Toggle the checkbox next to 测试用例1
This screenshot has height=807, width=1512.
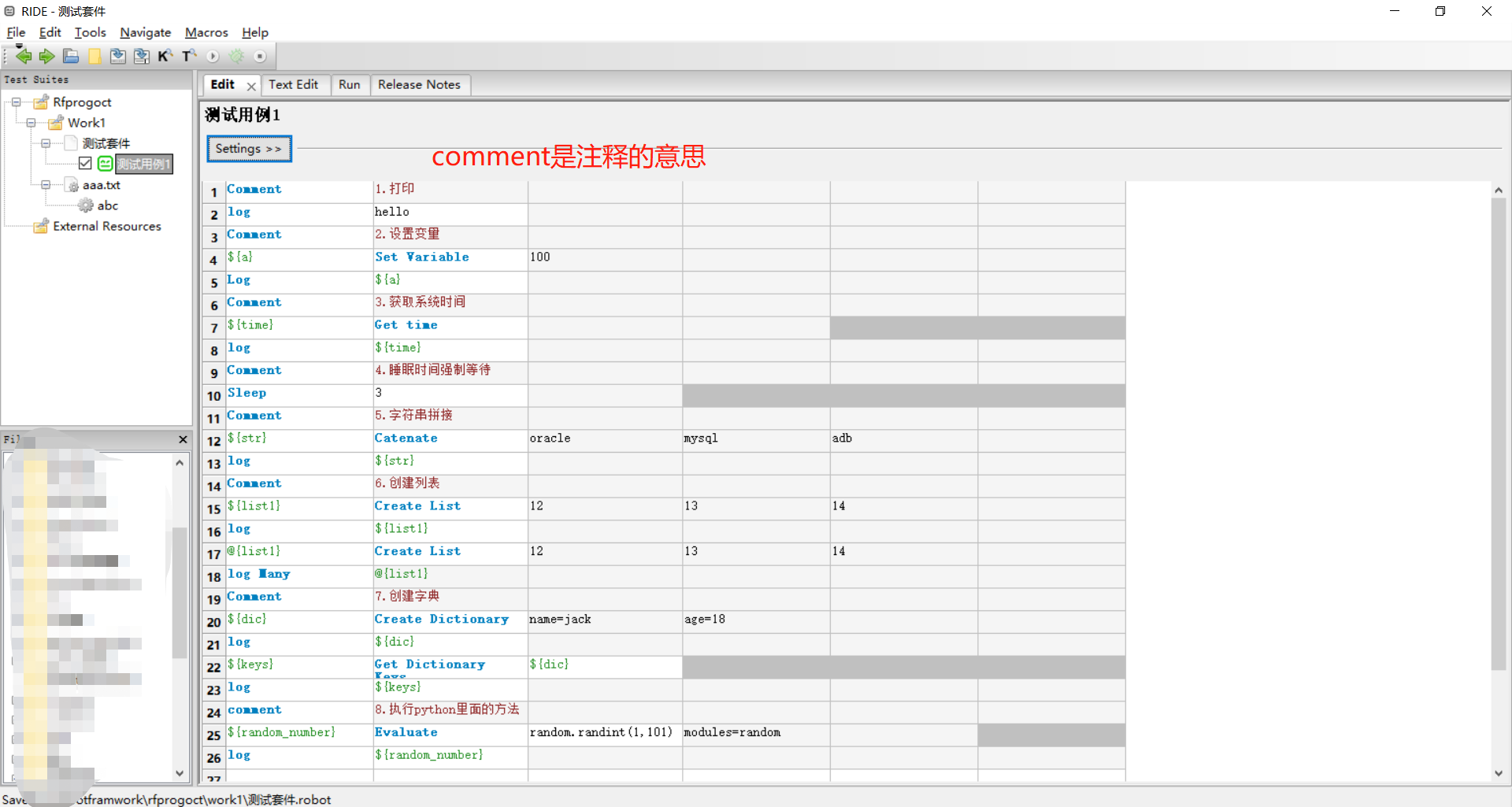[x=85, y=163]
